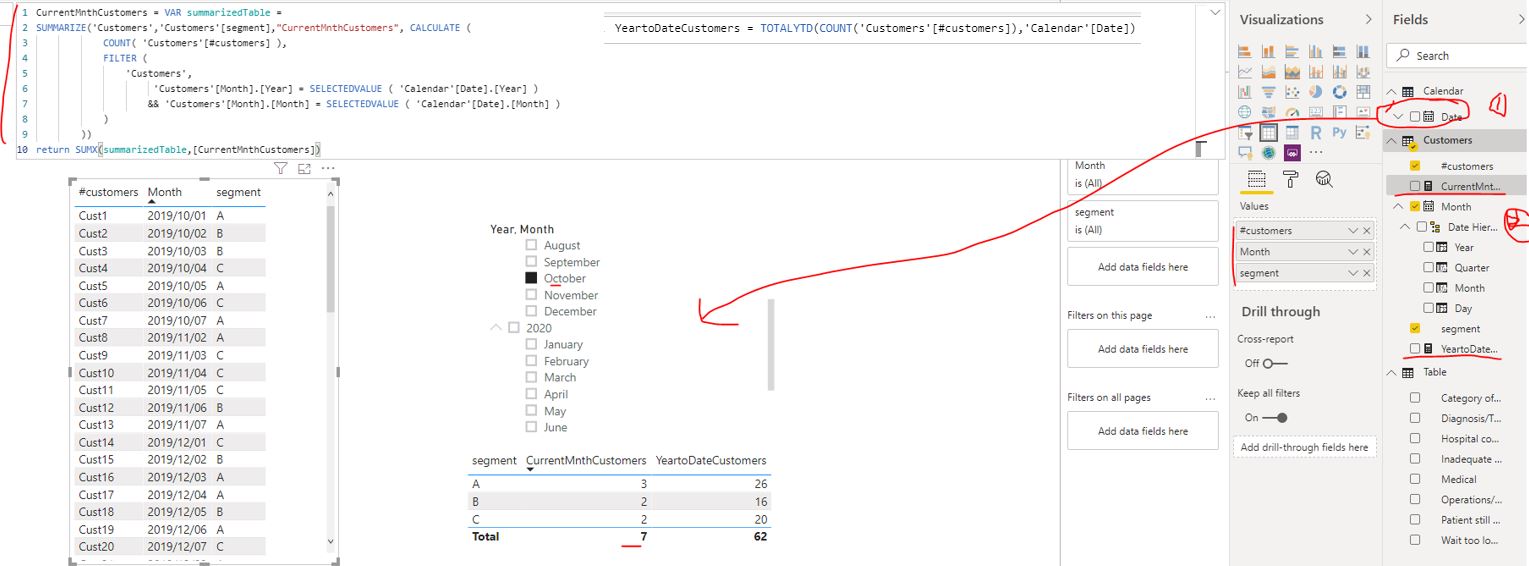Pick the waterfall chart visualization
Image resolution: width=1529 pixels, height=566 pixels.
tap(1245, 92)
